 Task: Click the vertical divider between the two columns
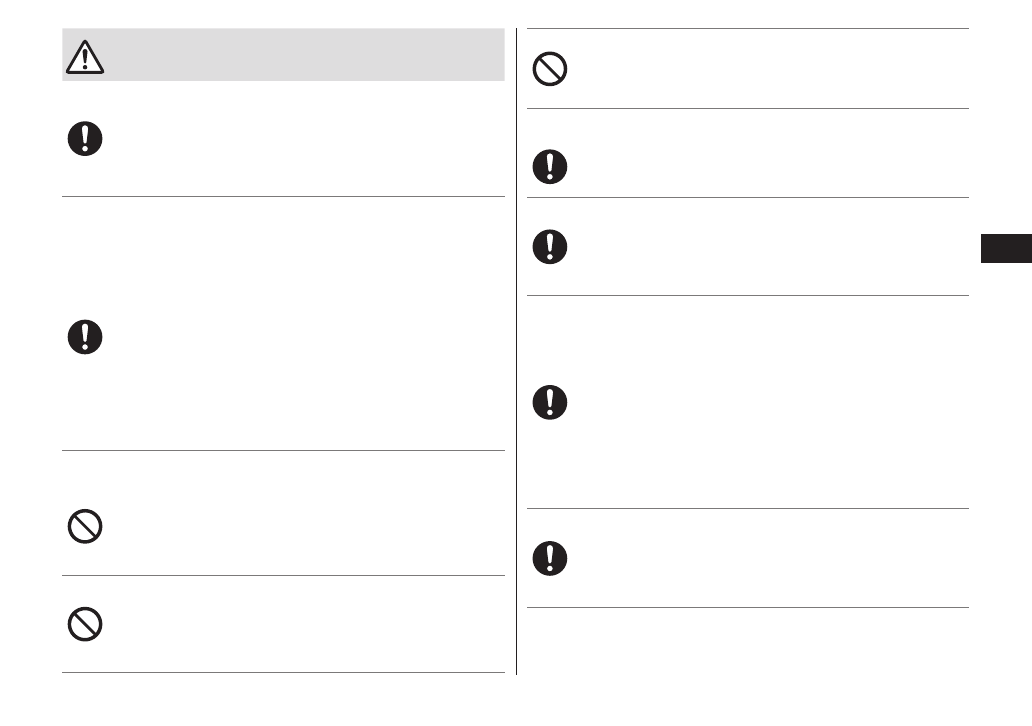tap(516, 350)
